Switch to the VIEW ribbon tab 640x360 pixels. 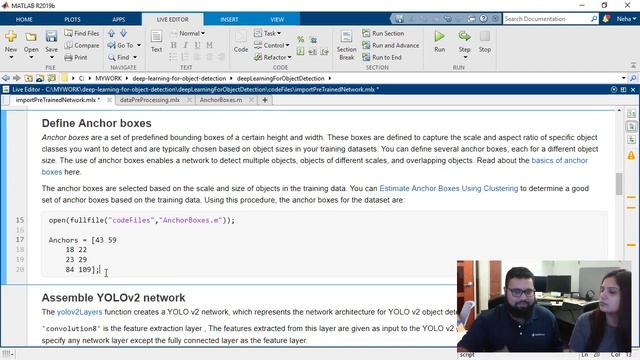pyautogui.click(x=277, y=19)
